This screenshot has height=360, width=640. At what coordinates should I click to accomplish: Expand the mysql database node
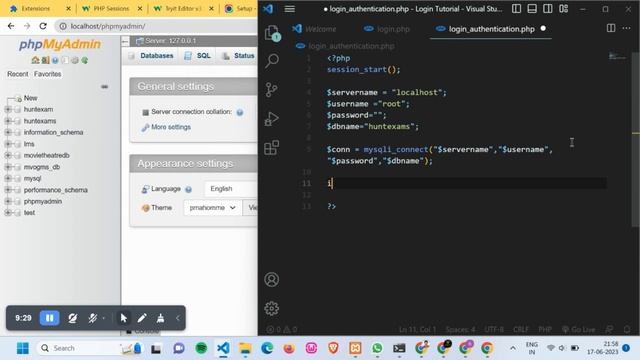pos(8,178)
